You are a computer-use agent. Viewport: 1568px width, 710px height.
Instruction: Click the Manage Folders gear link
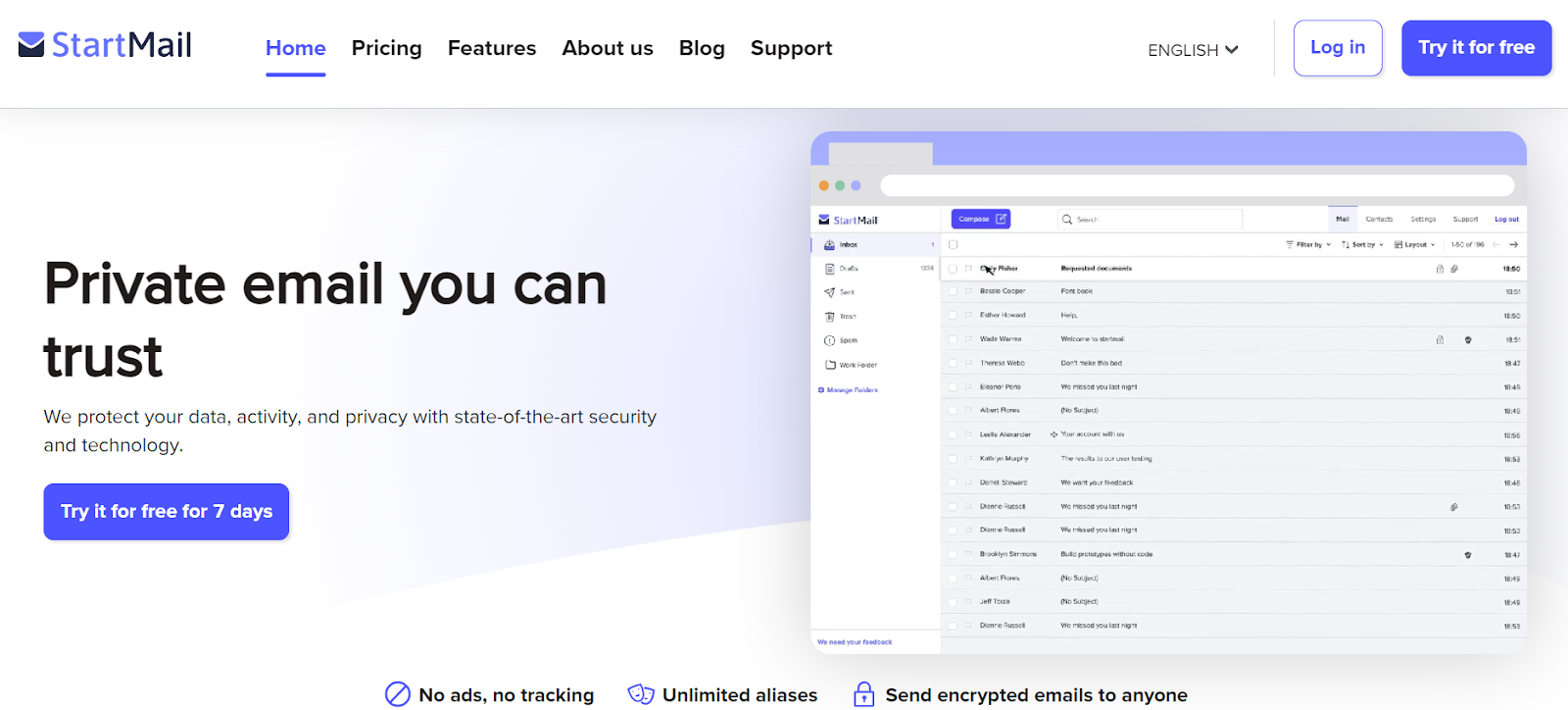pyautogui.click(x=848, y=390)
